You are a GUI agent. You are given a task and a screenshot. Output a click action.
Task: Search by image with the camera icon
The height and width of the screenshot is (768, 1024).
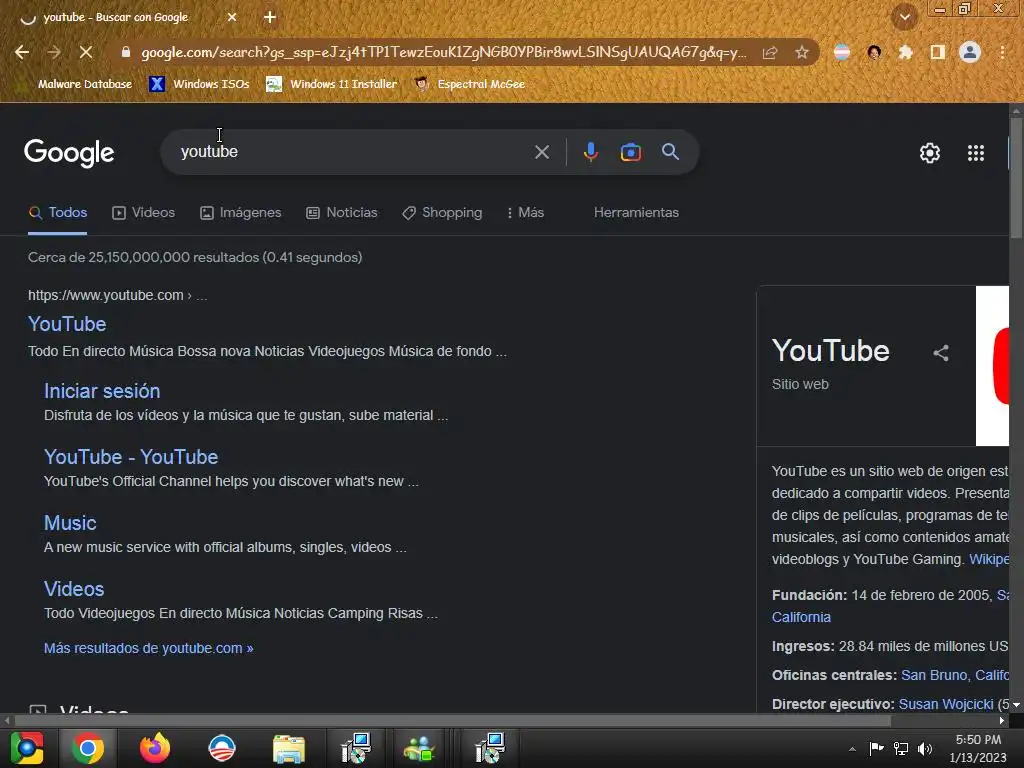coord(630,152)
